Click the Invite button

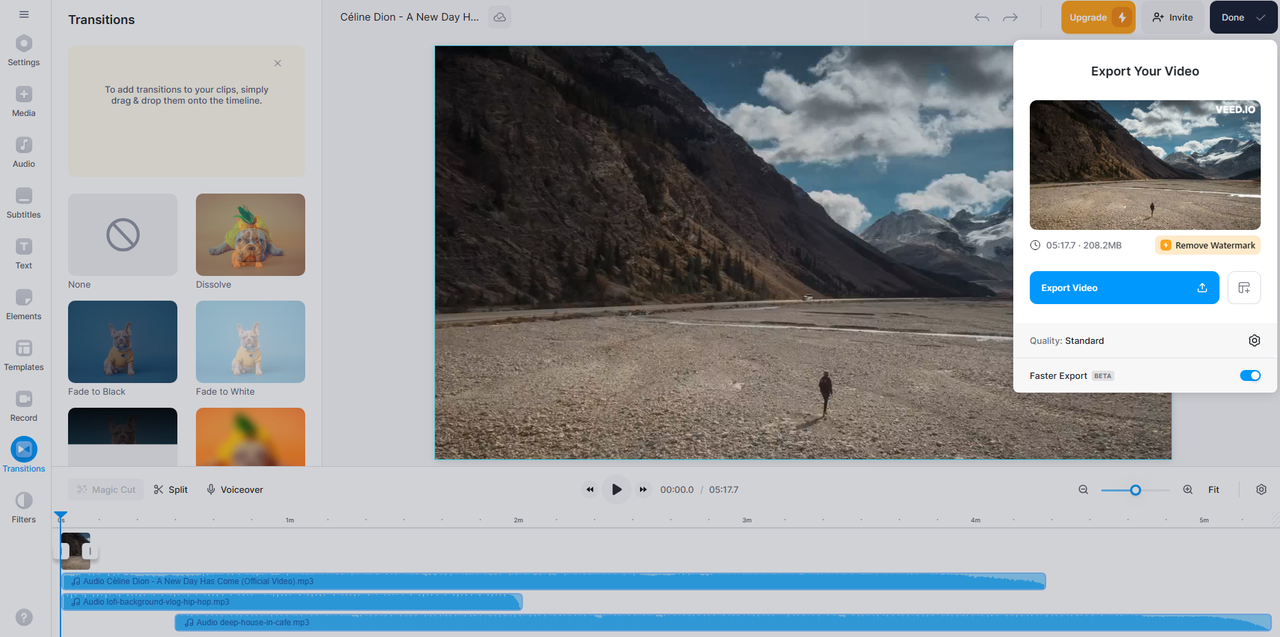pyautogui.click(x=1172, y=17)
